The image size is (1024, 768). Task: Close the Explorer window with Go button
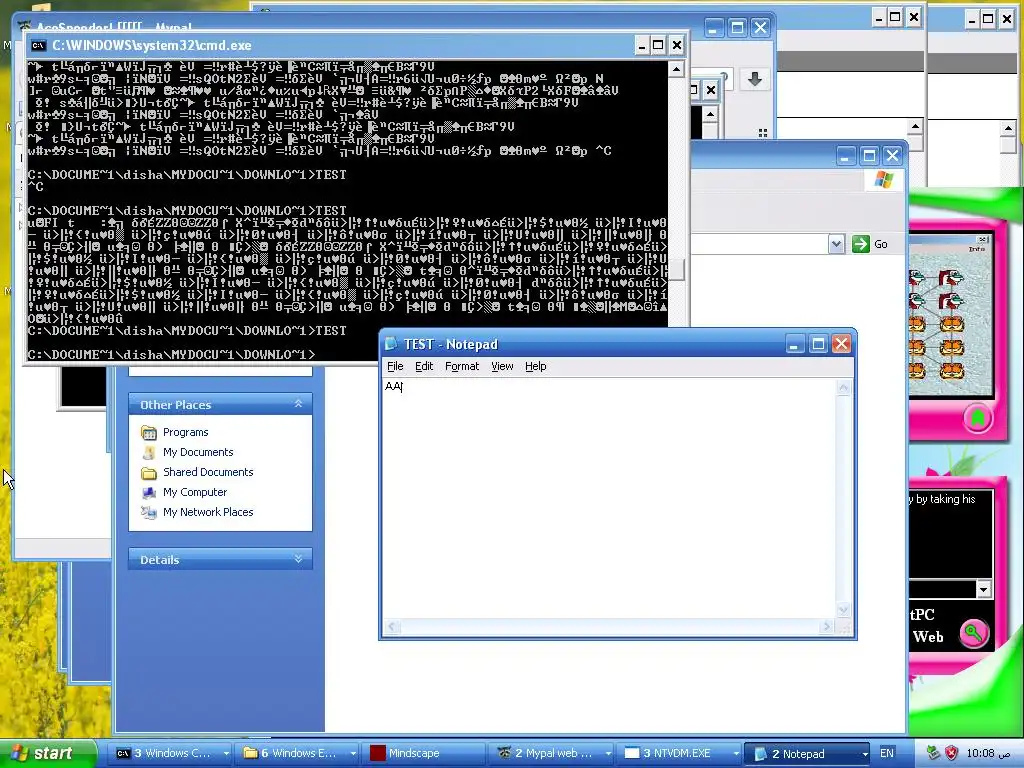pyautogui.click(x=892, y=155)
